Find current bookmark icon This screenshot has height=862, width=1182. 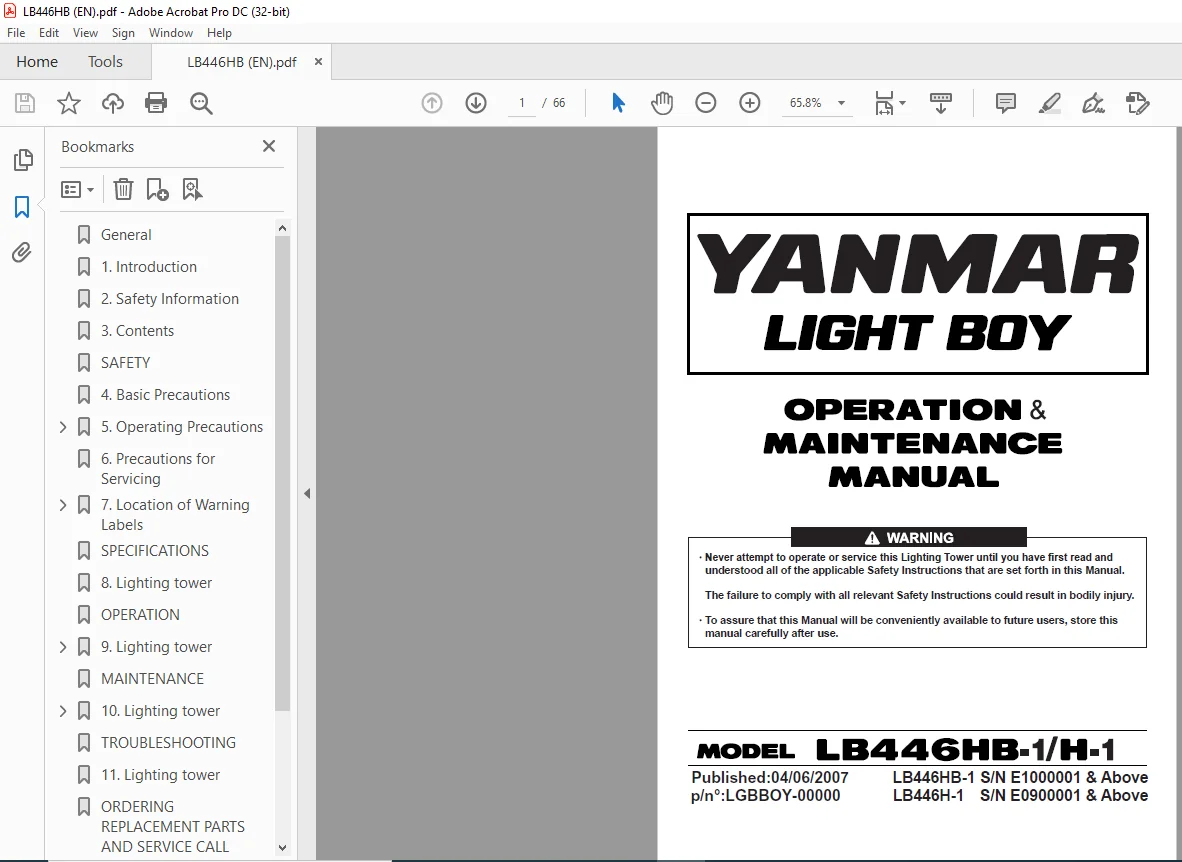[x=192, y=189]
